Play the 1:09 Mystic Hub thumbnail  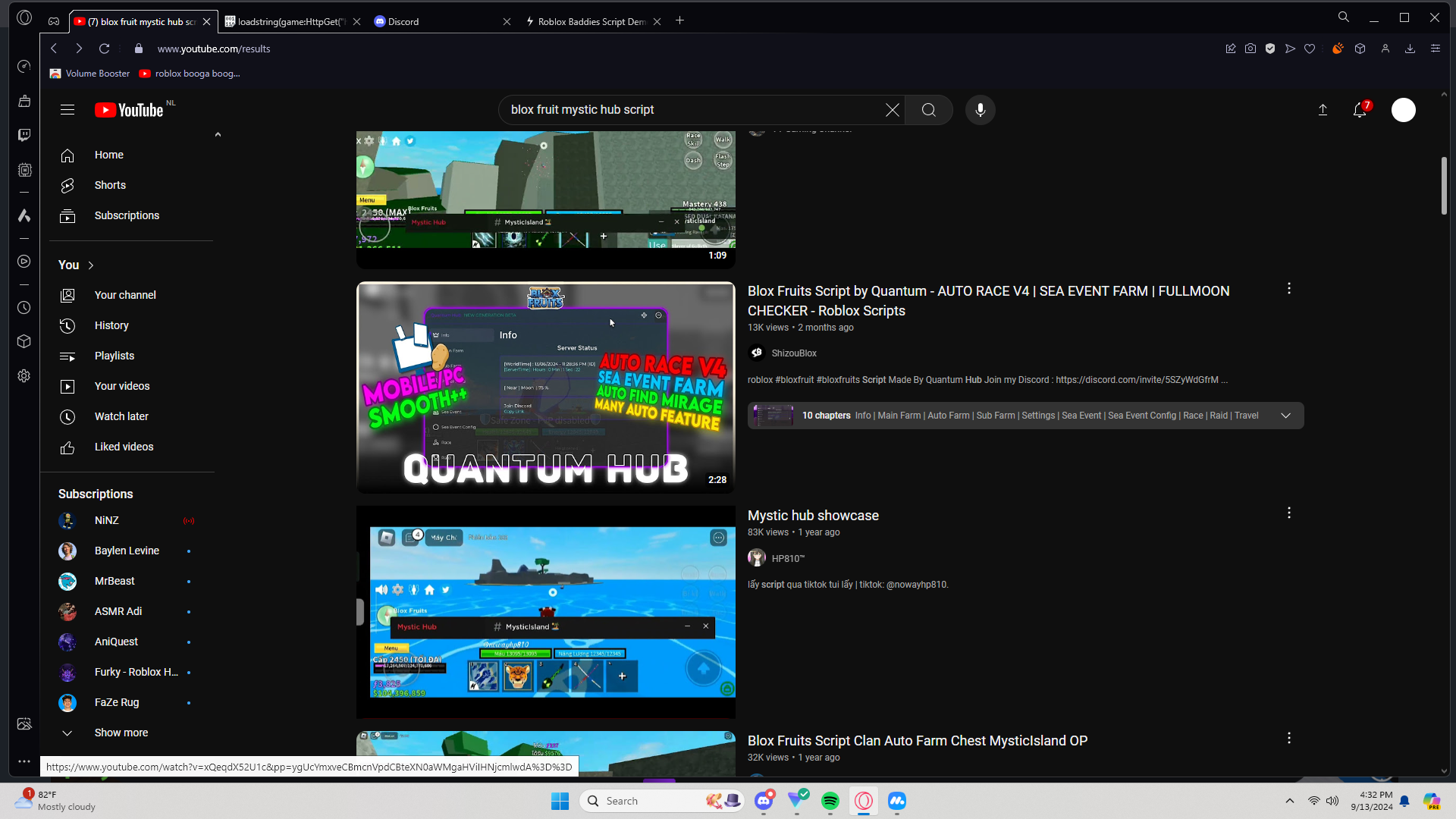tap(546, 199)
